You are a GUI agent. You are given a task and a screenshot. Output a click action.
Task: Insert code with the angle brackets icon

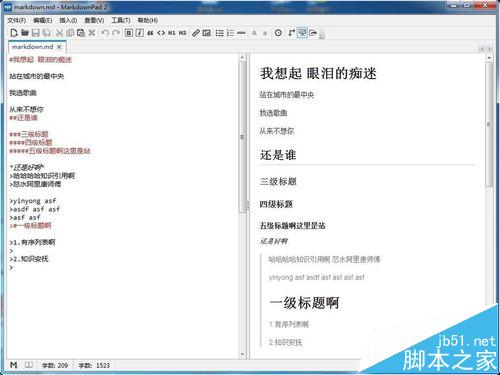pos(161,33)
